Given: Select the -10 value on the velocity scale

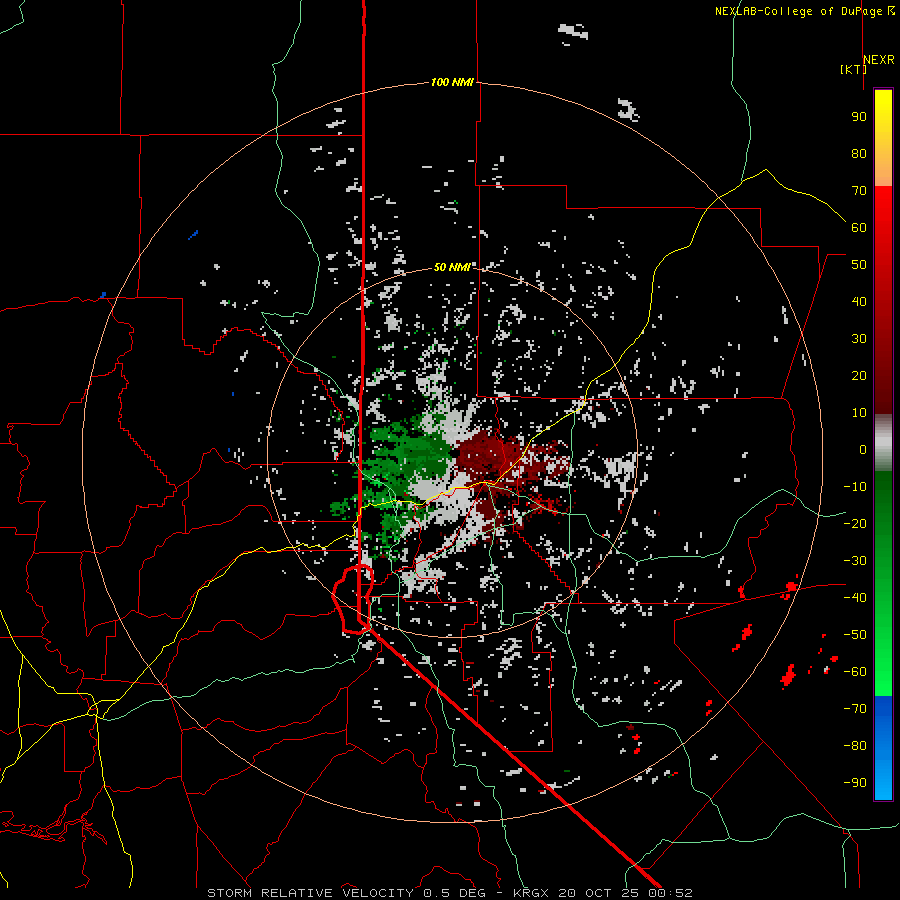Looking at the screenshot, I should coord(855,487).
